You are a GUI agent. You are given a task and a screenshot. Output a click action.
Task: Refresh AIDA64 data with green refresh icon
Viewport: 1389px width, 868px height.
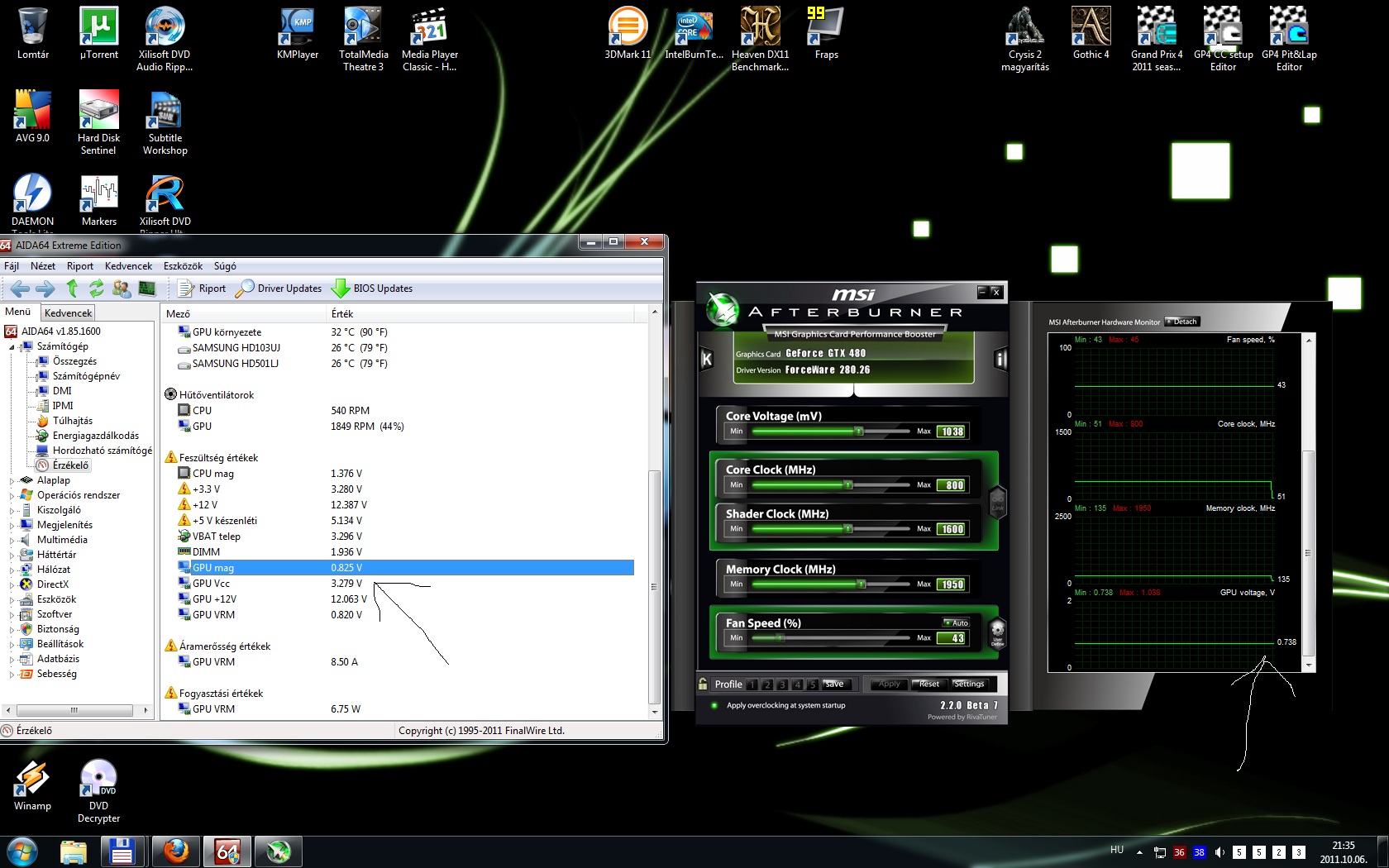pyautogui.click(x=97, y=288)
